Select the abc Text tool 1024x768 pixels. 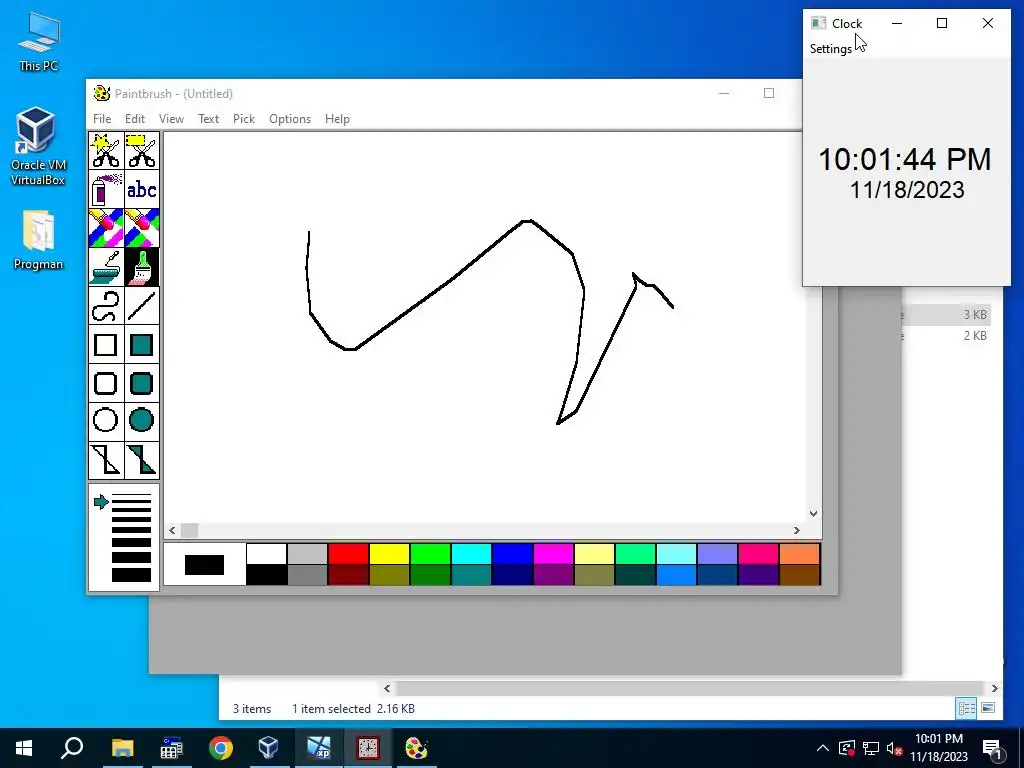[x=142, y=189]
